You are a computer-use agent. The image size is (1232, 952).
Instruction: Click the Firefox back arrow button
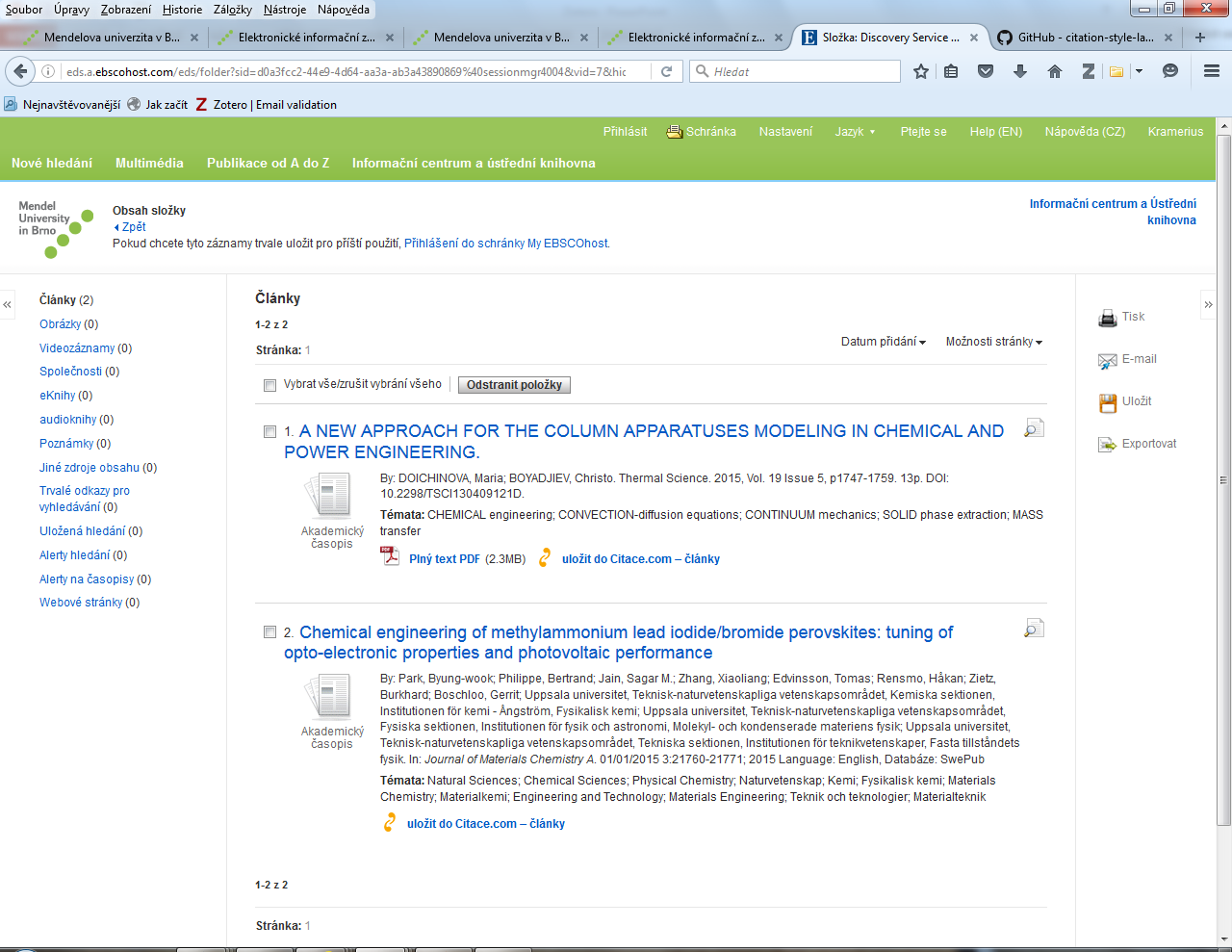(19, 71)
